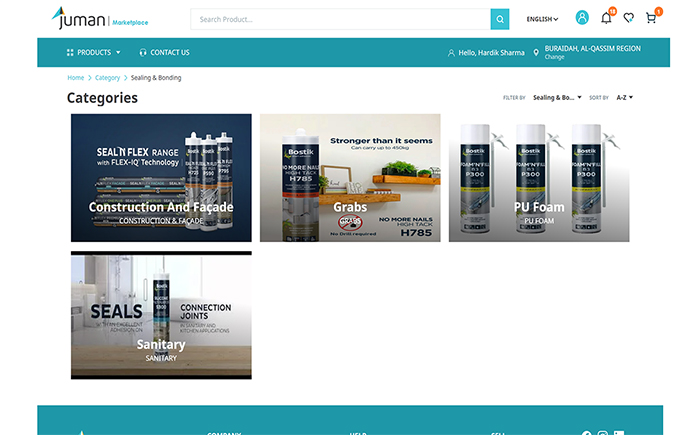The image size is (700, 435).
Task: Open the English language dropdown
Action: coord(542,19)
